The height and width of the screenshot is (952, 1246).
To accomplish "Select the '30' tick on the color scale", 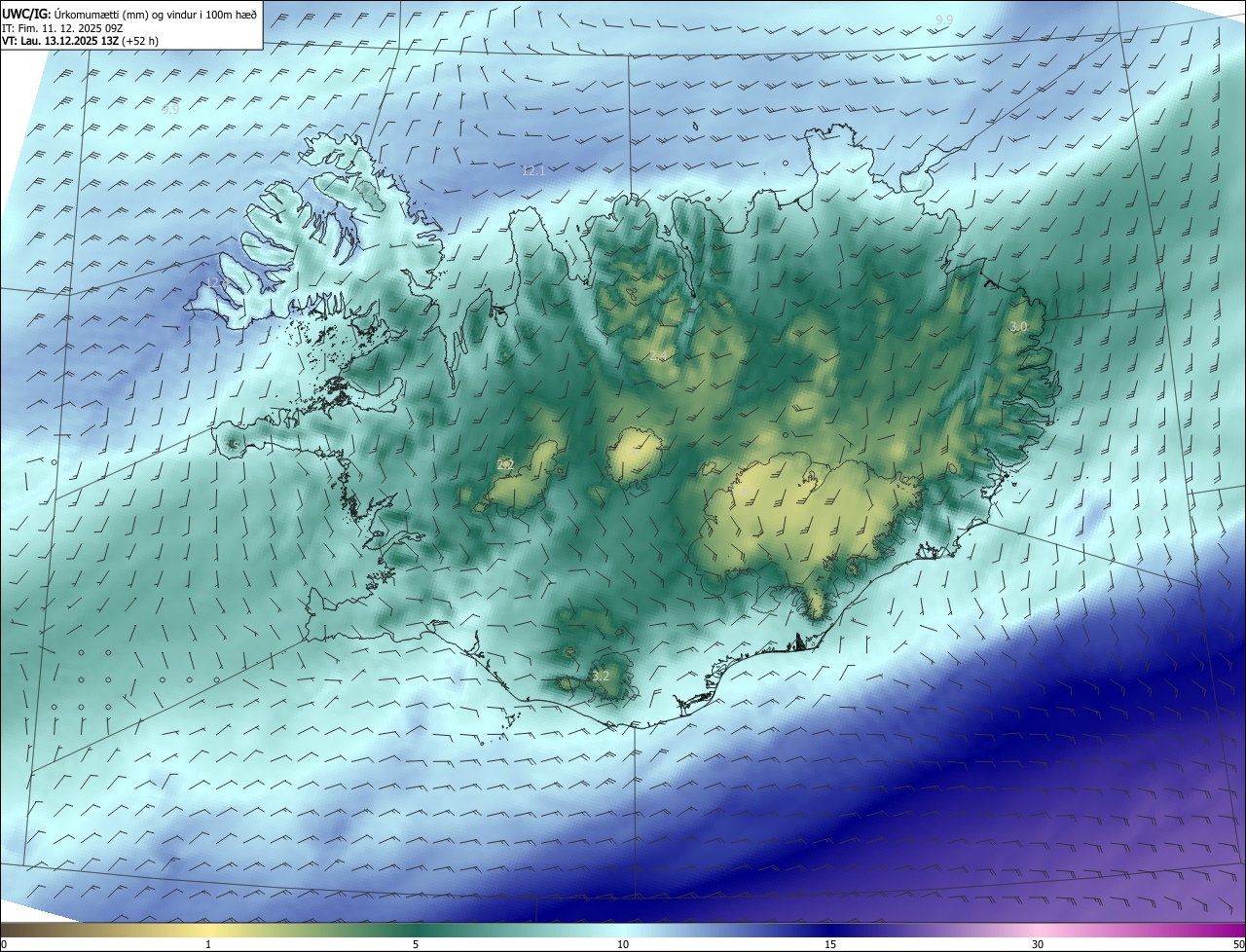I will pos(1038,944).
